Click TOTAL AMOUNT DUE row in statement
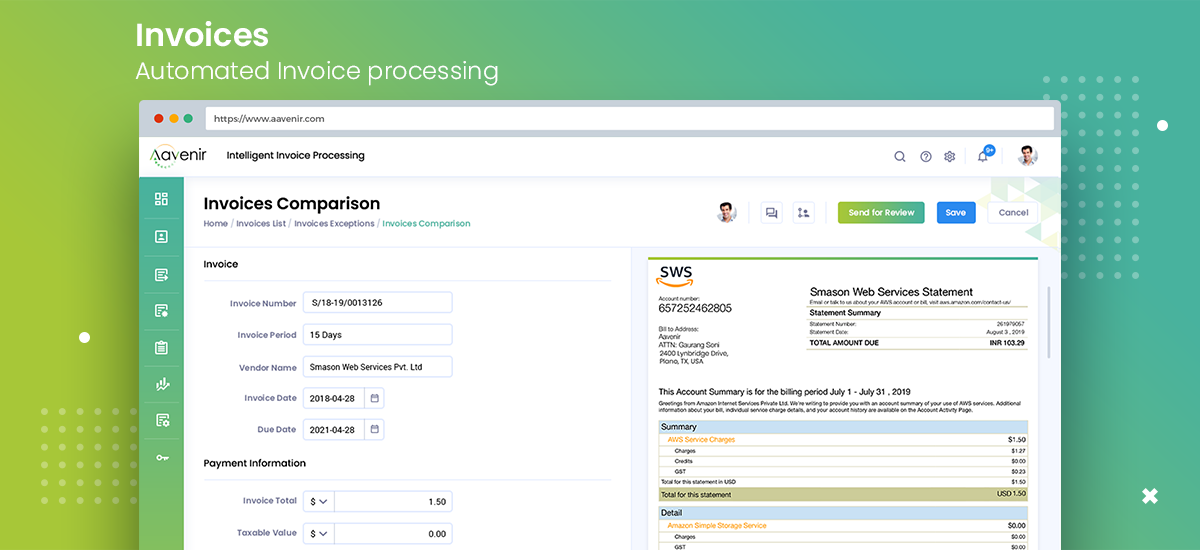This screenshot has height=550, width=1200. point(917,342)
